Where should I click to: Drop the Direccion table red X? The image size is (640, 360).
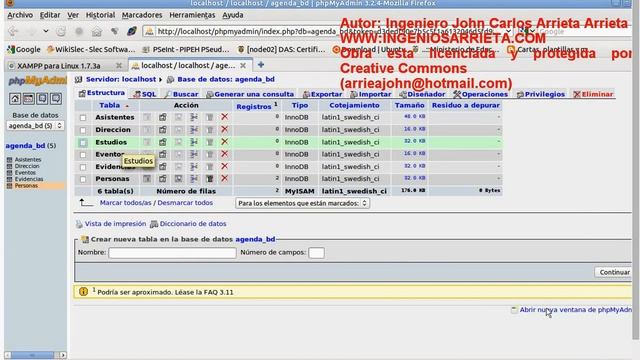(x=224, y=129)
